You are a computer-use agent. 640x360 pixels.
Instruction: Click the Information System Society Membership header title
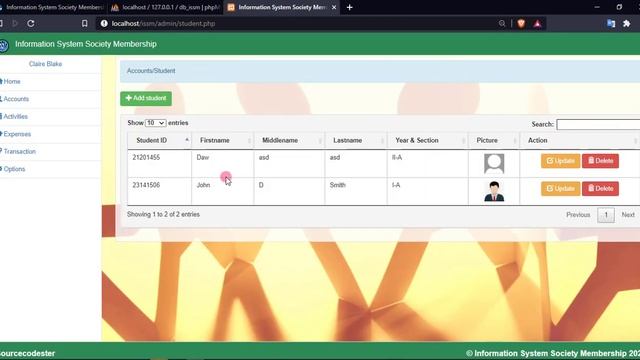86,44
